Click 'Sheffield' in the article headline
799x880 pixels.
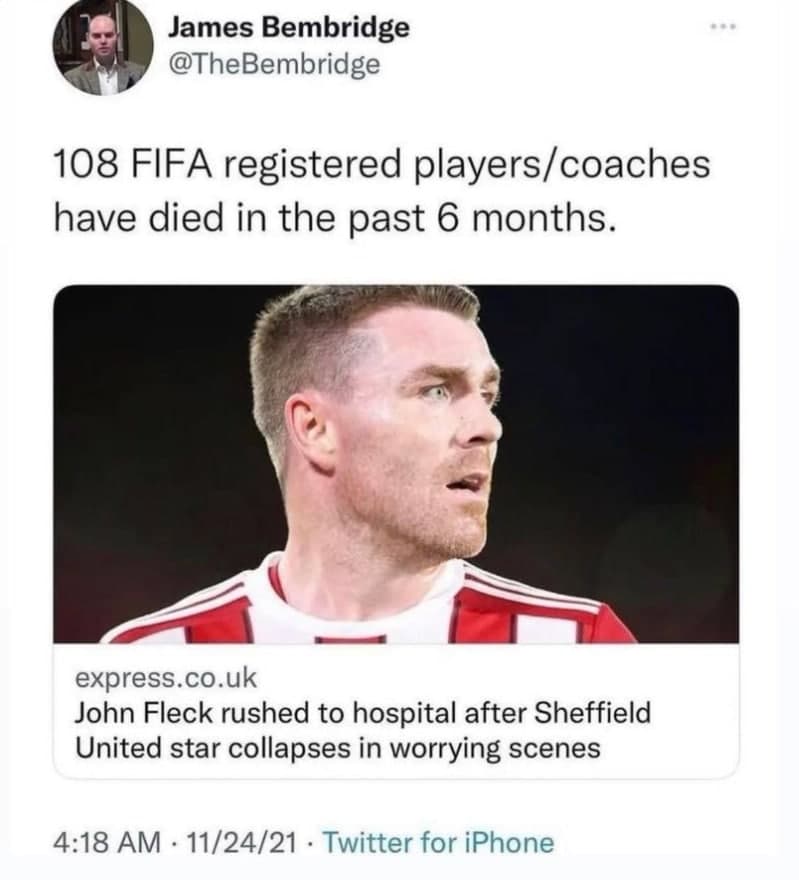tap(593, 714)
